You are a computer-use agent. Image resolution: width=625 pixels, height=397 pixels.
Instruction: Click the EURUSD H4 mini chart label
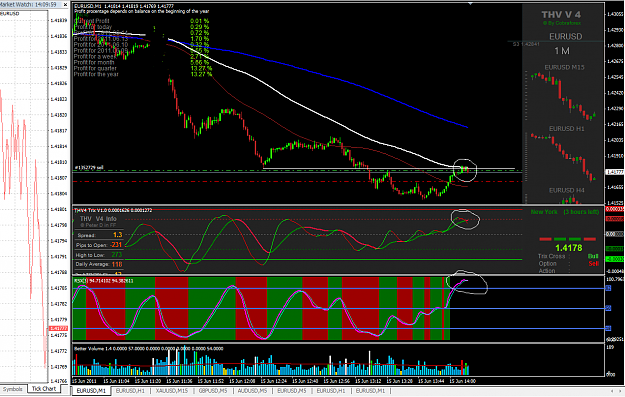pyautogui.click(x=566, y=191)
